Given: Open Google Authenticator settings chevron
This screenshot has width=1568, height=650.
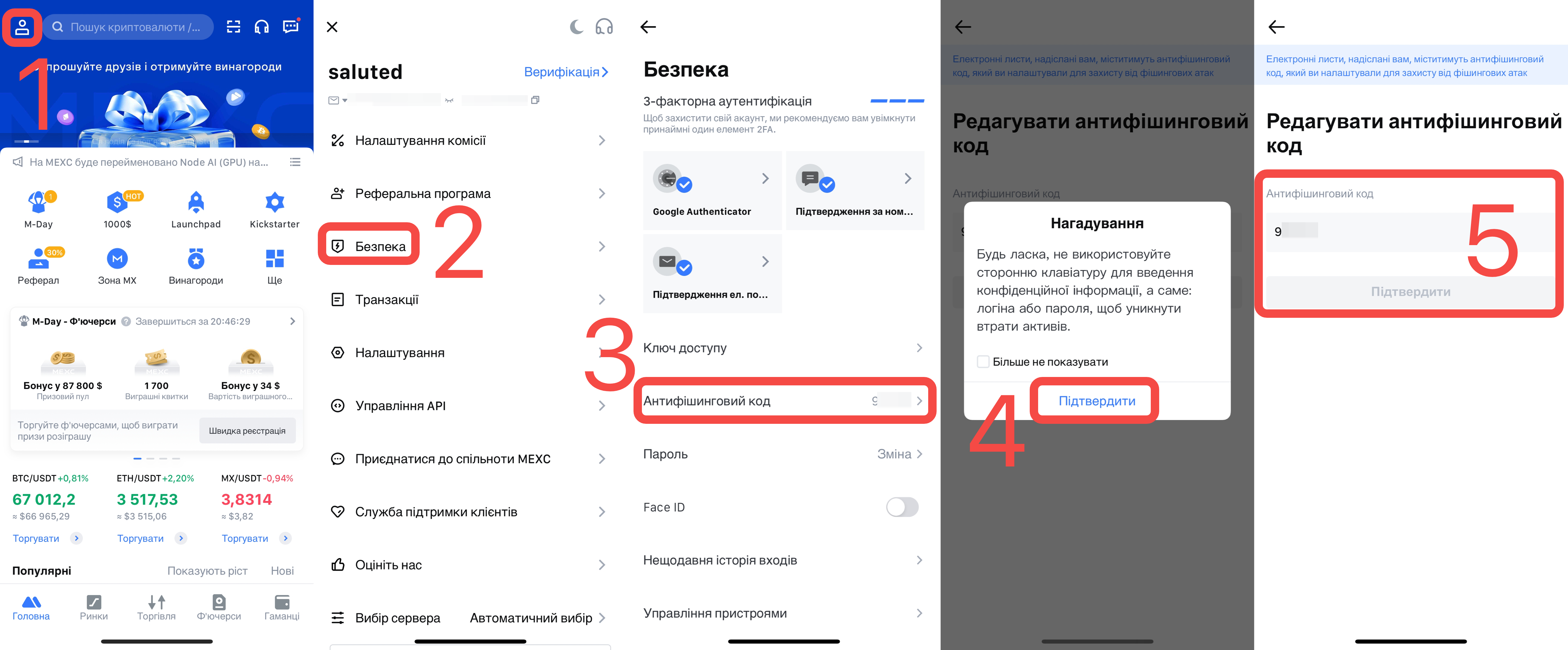Looking at the screenshot, I should [x=765, y=178].
